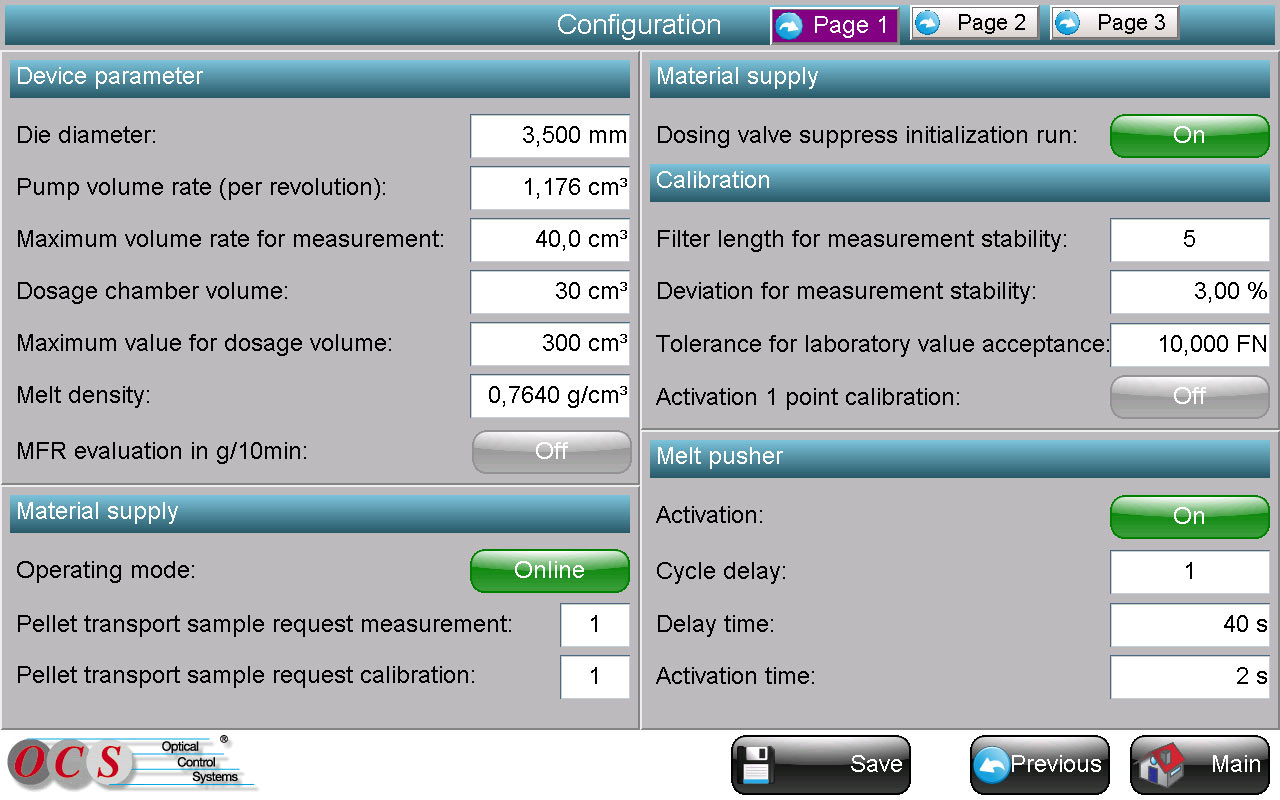Click the 'Activation 1 point calibration:' label
Viewport: 1280px width, 800px height.
808,397
